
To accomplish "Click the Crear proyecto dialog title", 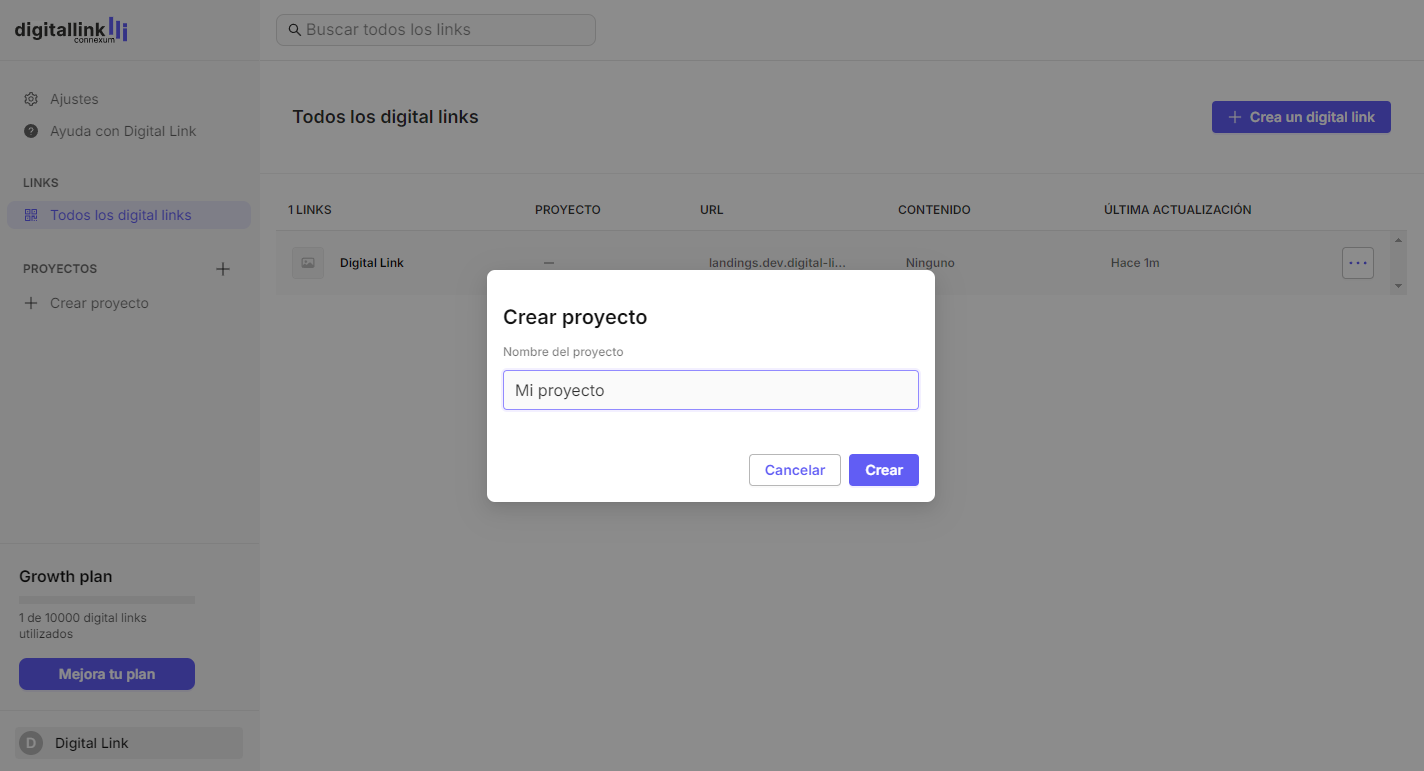I will coord(575,317).
